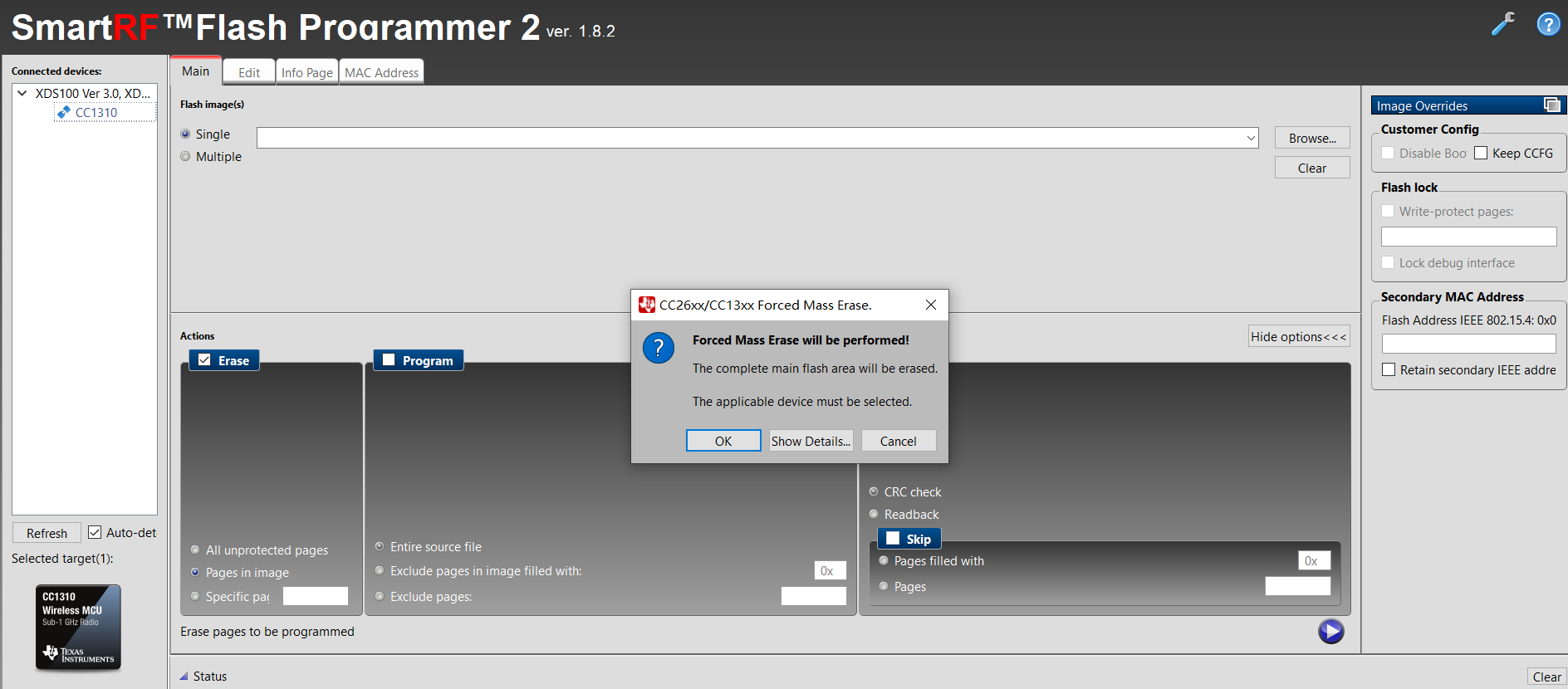Viewport: 1568px width, 689px height.
Task: Open the Edit tab
Action: [x=249, y=72]
